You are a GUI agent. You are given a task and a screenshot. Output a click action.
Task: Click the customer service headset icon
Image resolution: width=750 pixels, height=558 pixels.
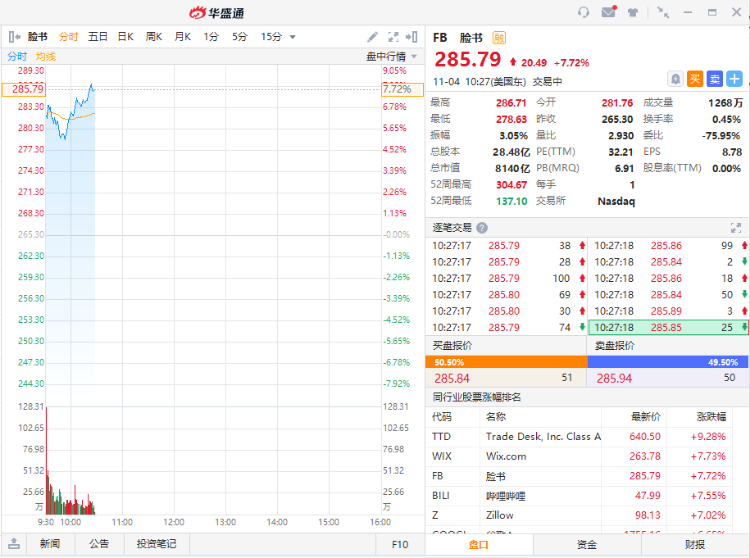coord(584,13)
